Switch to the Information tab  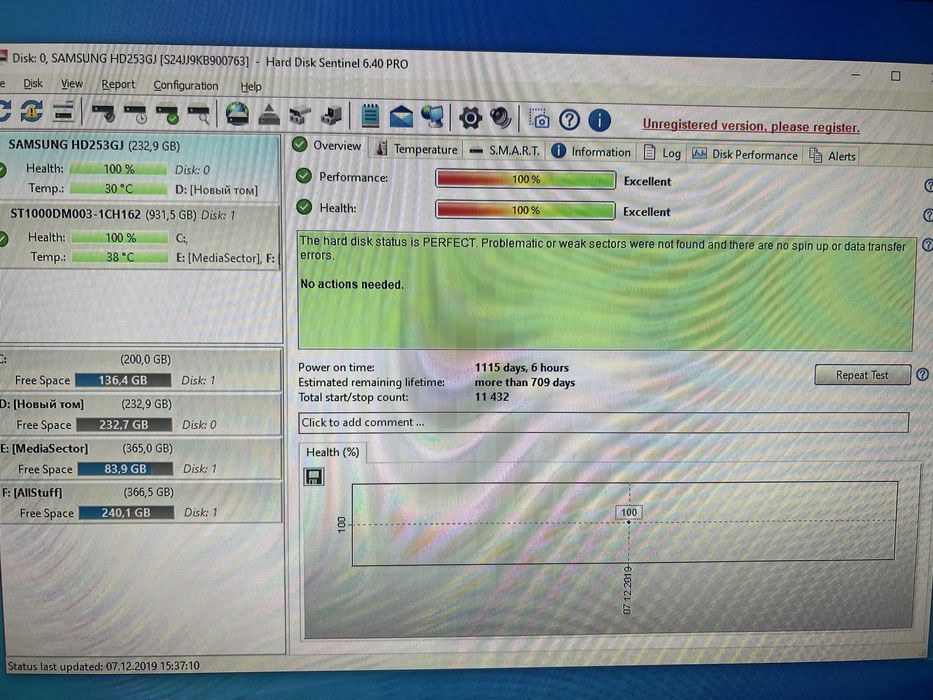click(x=590, y=152)
